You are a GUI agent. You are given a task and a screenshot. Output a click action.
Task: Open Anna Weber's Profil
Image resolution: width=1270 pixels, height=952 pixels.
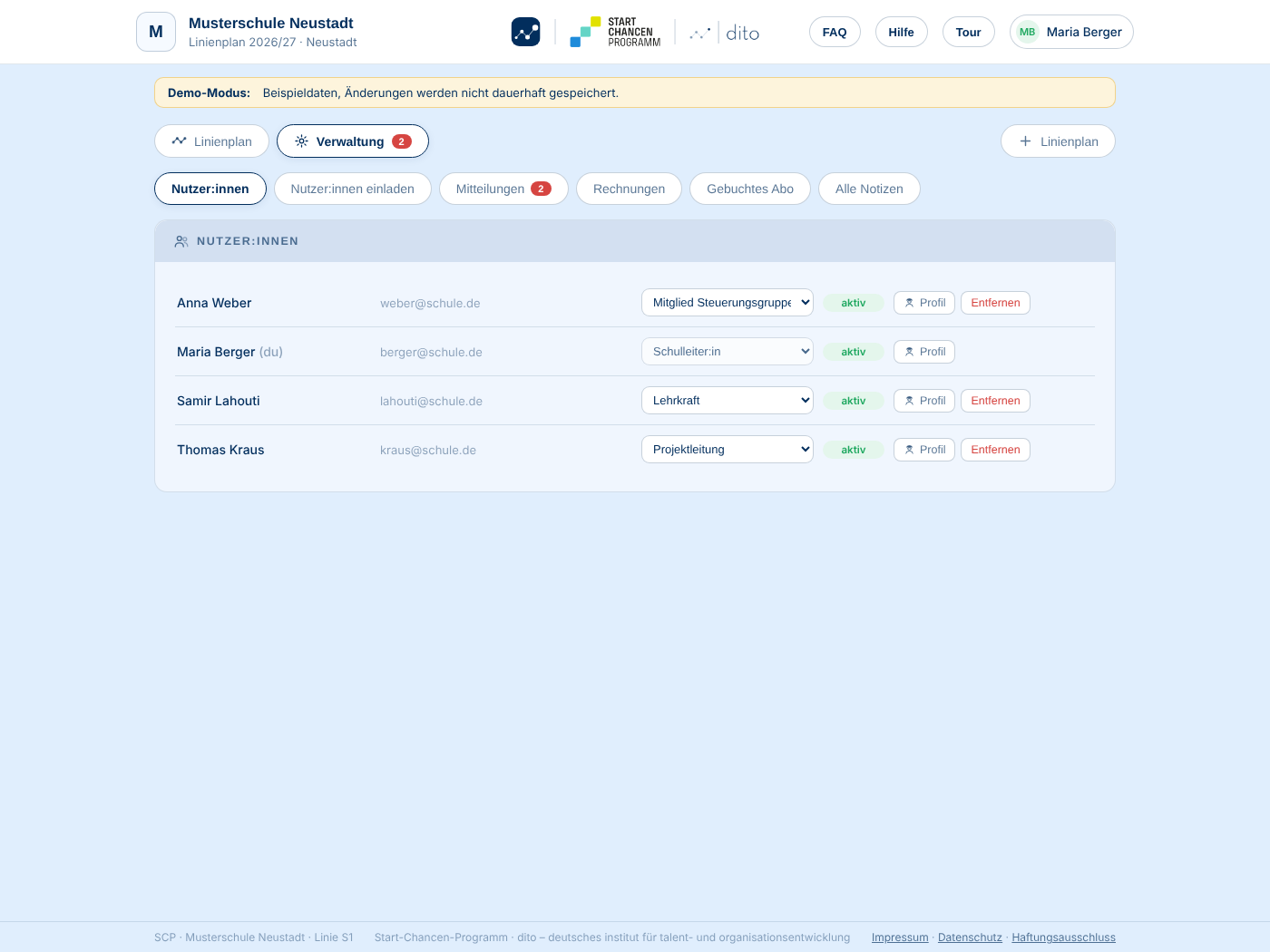click(x=924, y=303)
